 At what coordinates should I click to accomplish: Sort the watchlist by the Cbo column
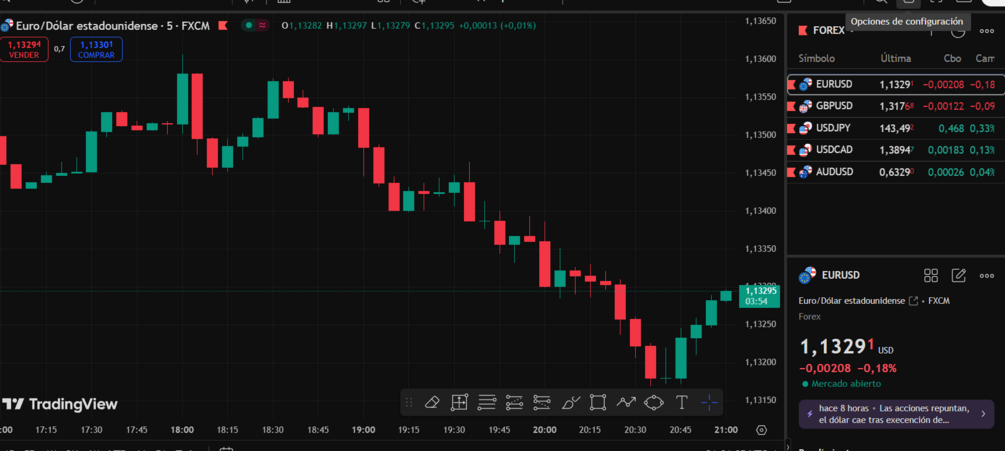coord(952,58)
